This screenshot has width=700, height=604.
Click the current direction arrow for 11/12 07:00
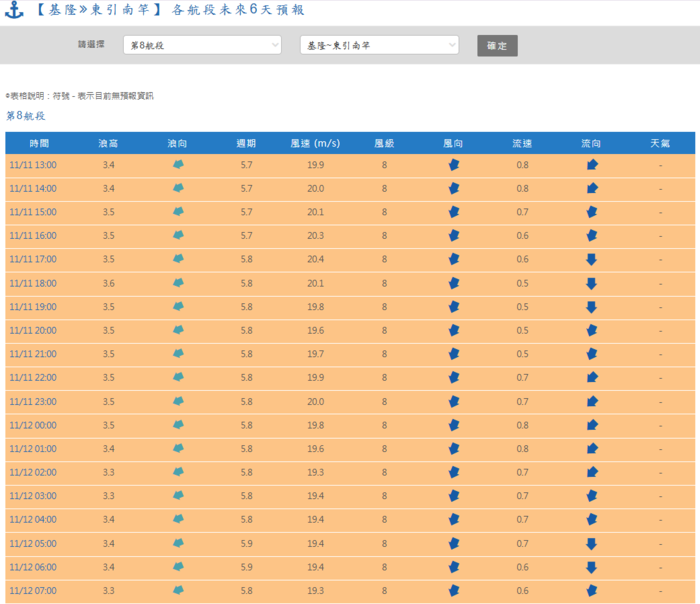[x=591, y=590]
